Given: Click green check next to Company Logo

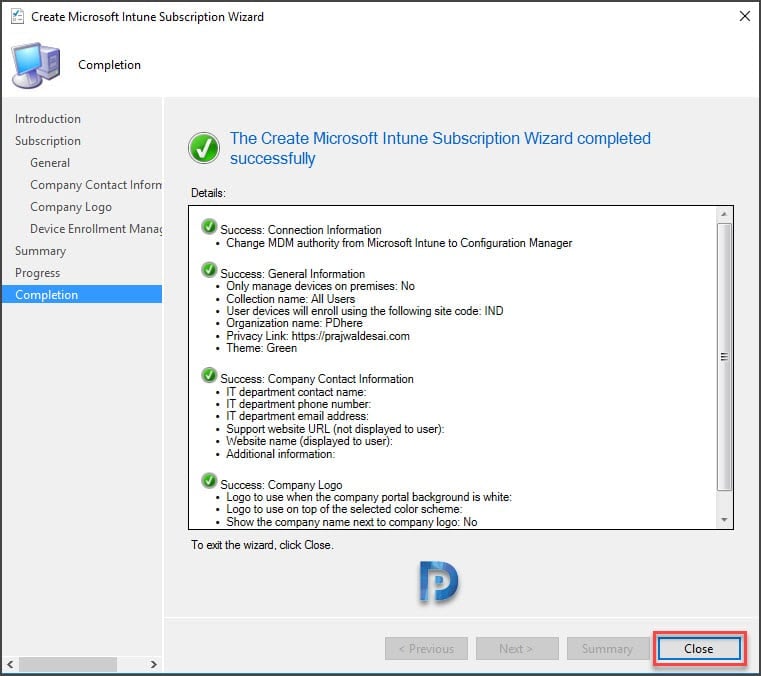Looking at the screenshot, I should [x=209, y=481].
